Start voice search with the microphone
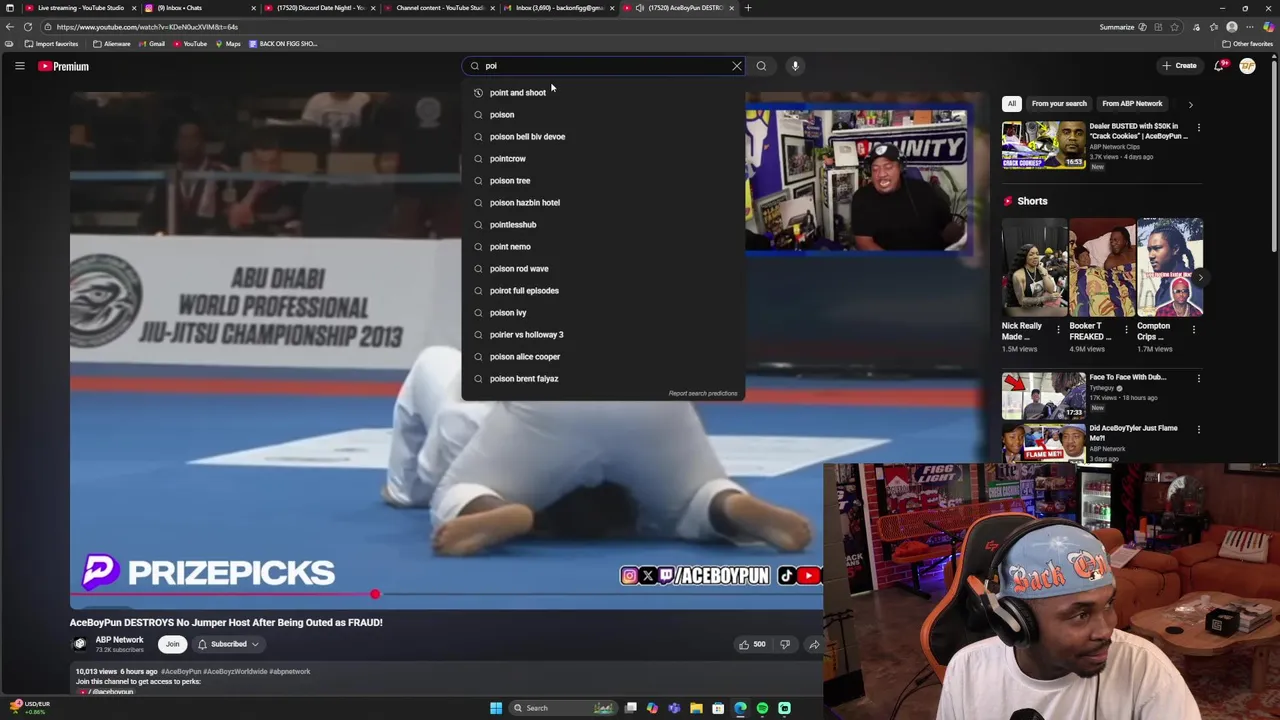This screenshot has width=1280, height=720. [795, 66]
